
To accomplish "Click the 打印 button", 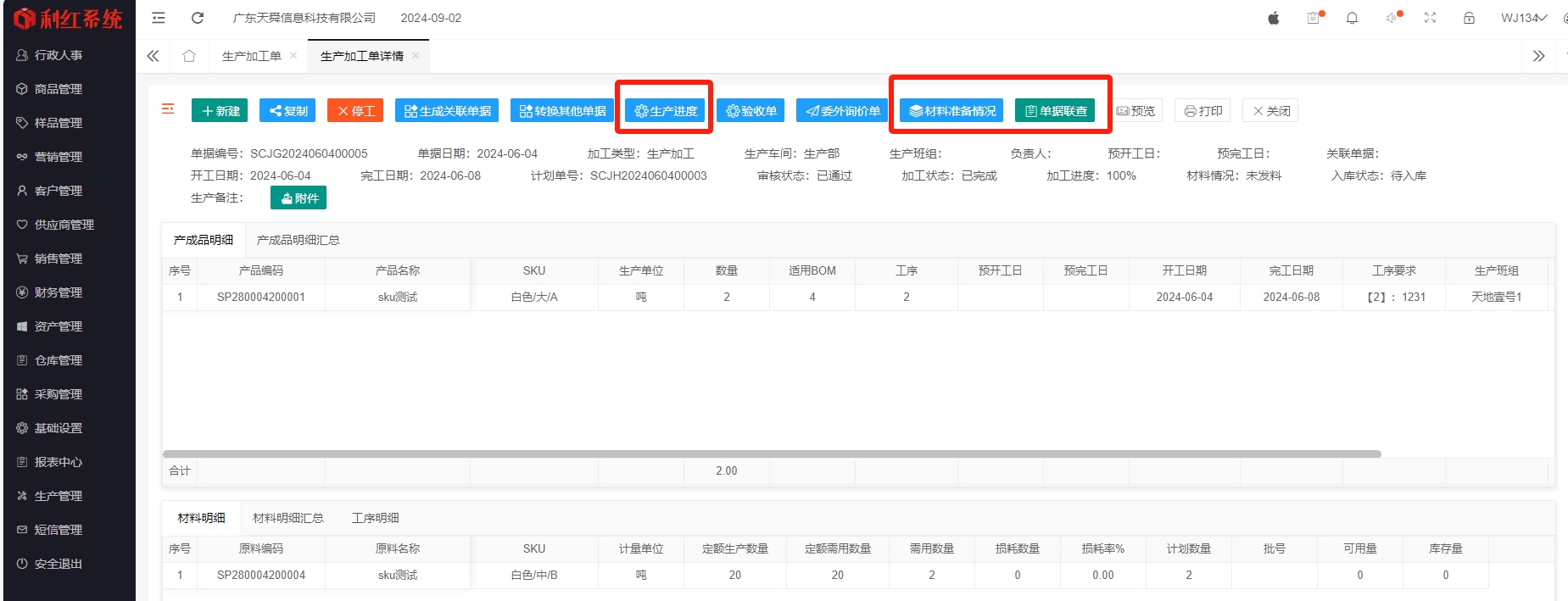I will [x=1203, y=111].
